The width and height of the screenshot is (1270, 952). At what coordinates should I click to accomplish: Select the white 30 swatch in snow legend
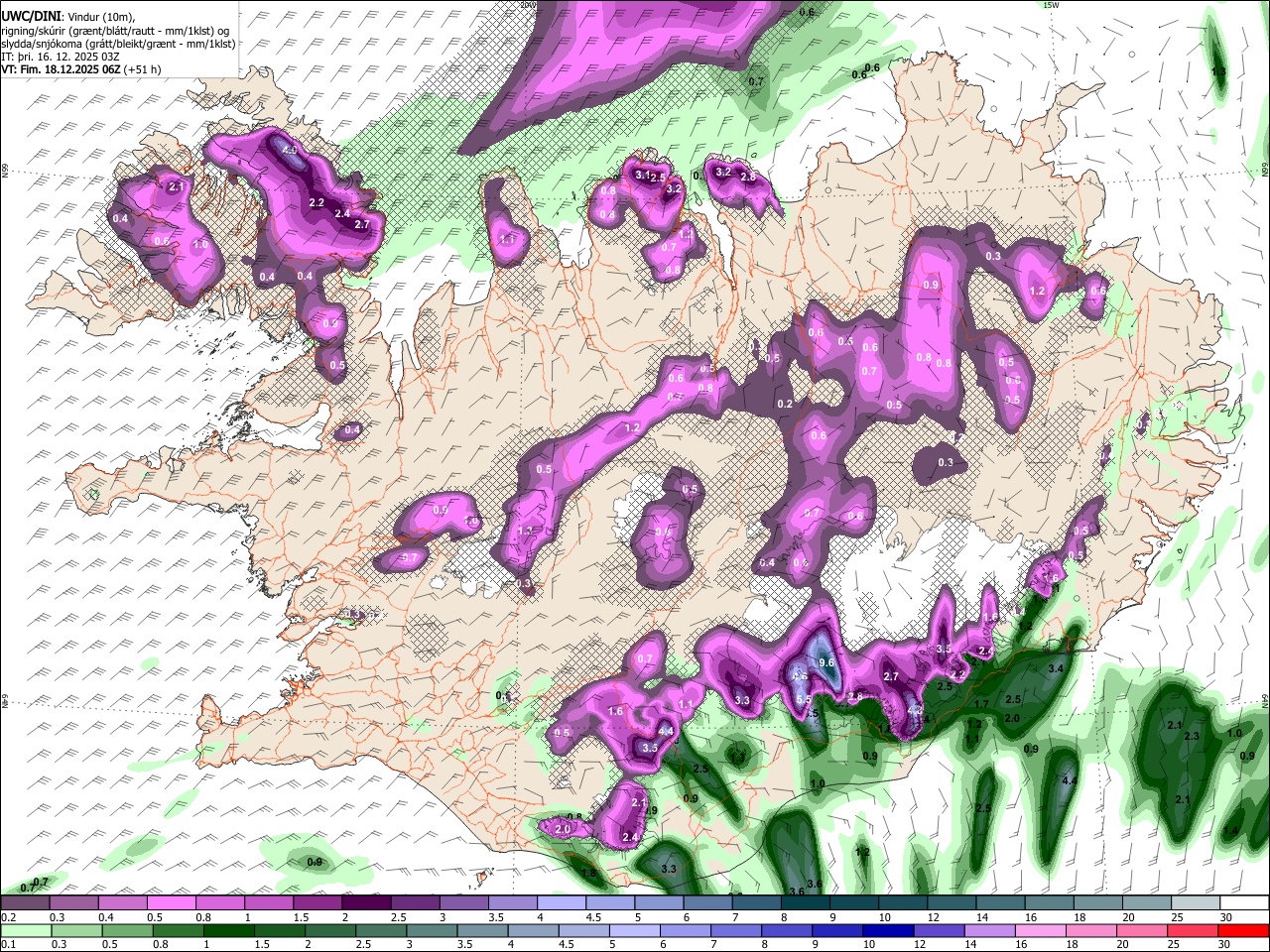pos(1244,902)
